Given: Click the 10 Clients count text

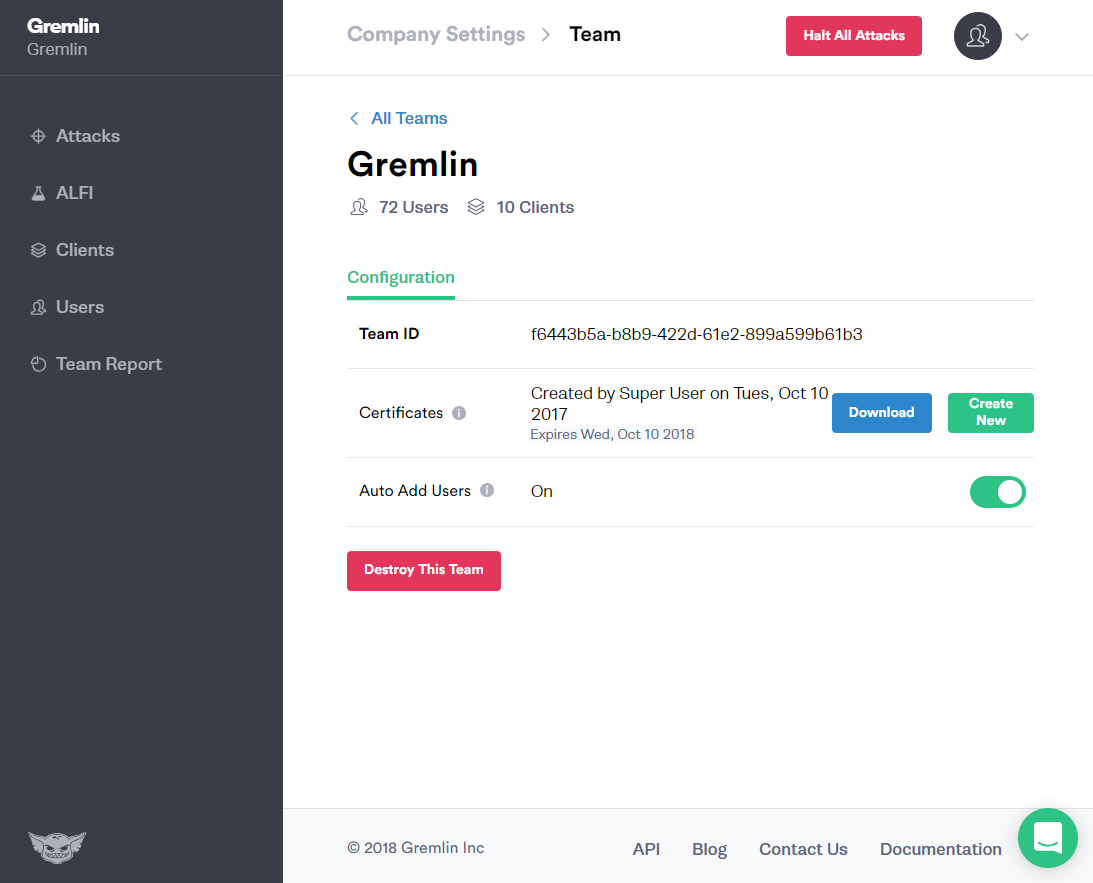Looking at the screenshot, I should coord(535,208).
